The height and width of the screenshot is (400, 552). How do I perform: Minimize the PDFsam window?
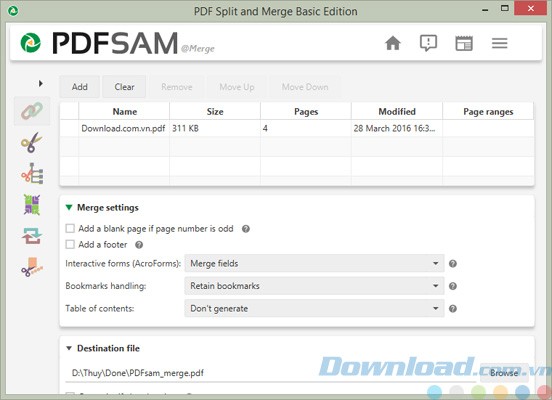tap(485, 10)
